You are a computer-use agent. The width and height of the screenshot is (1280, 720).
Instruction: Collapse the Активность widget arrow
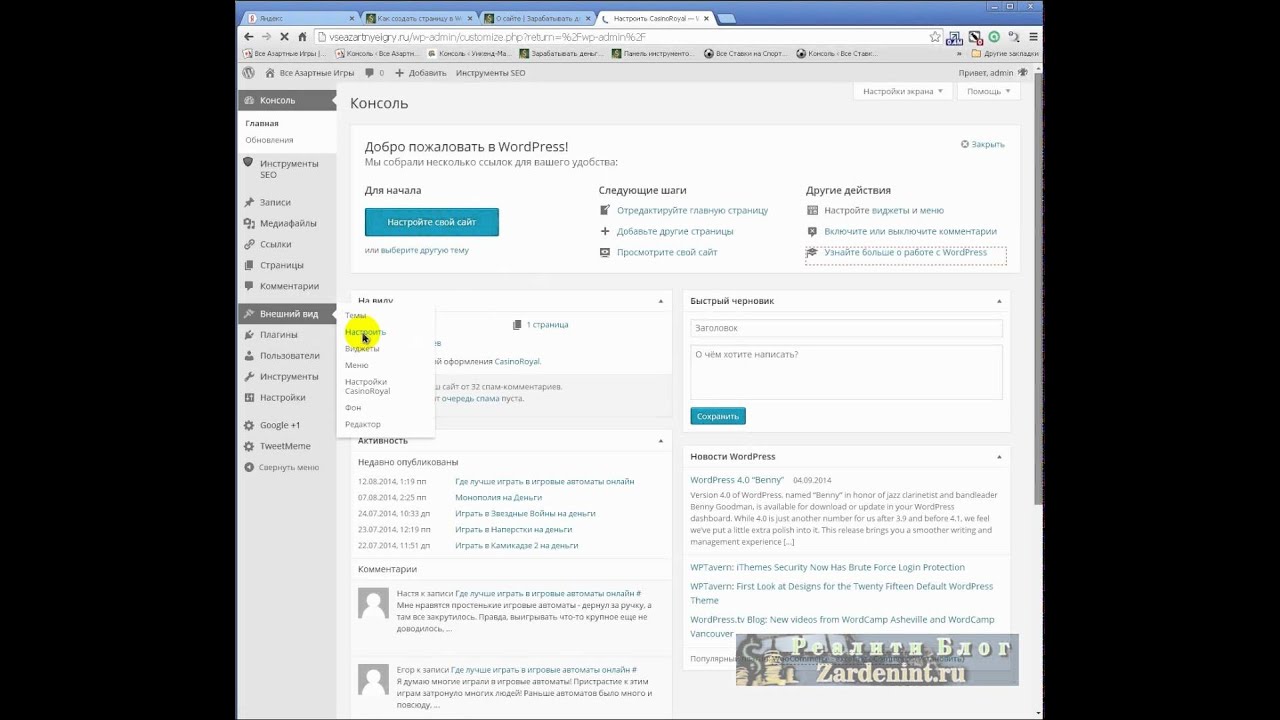[x=660, y=441]
